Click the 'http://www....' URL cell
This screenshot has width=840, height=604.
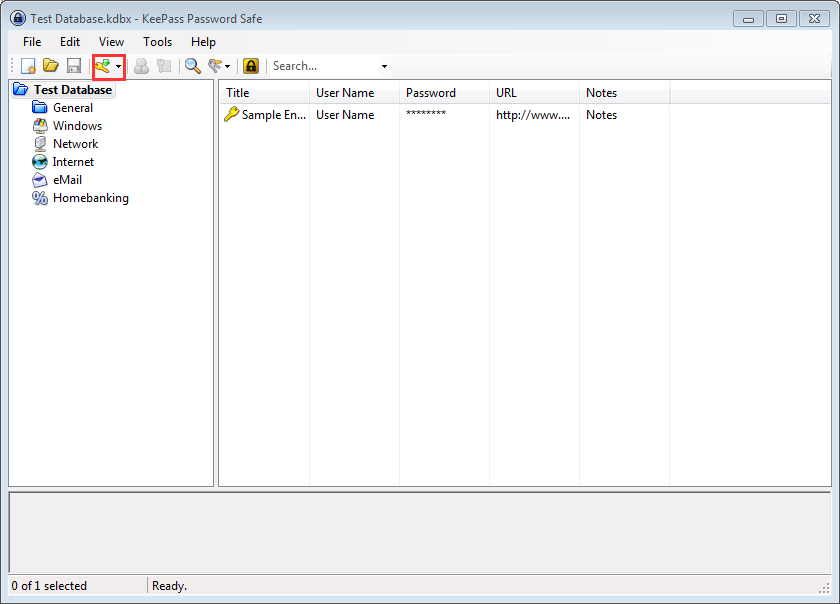(533, 115)
